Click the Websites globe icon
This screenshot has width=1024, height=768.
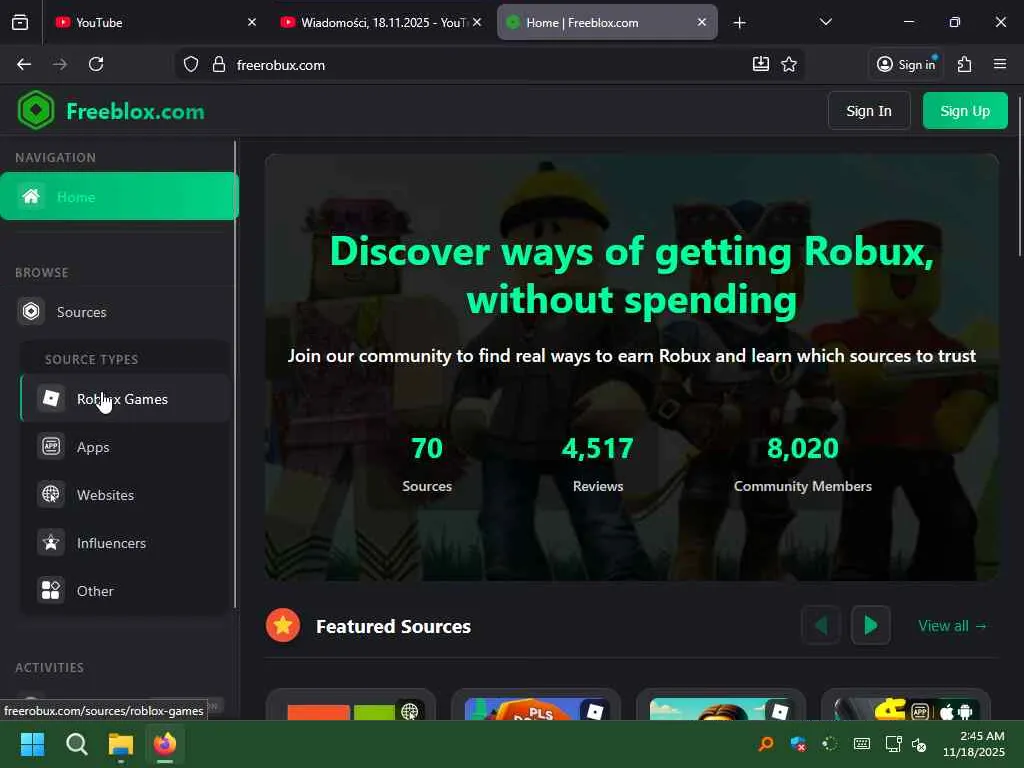[51, 494]
